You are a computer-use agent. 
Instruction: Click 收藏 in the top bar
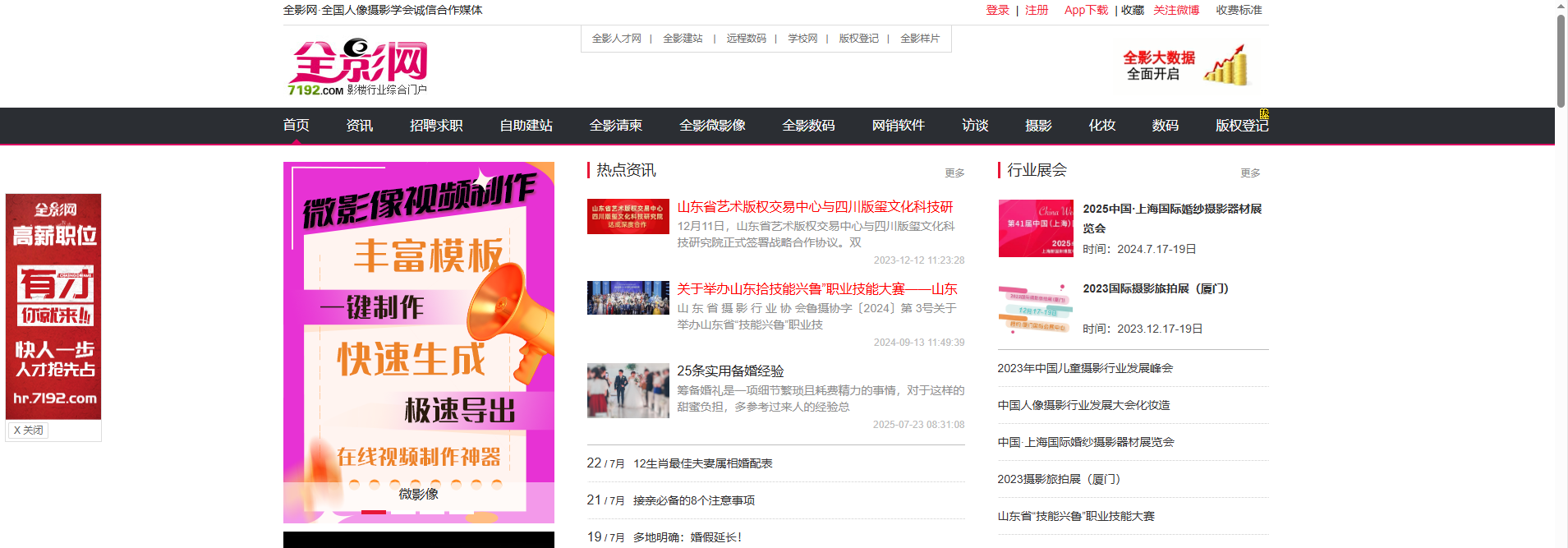click(1133, 10)
